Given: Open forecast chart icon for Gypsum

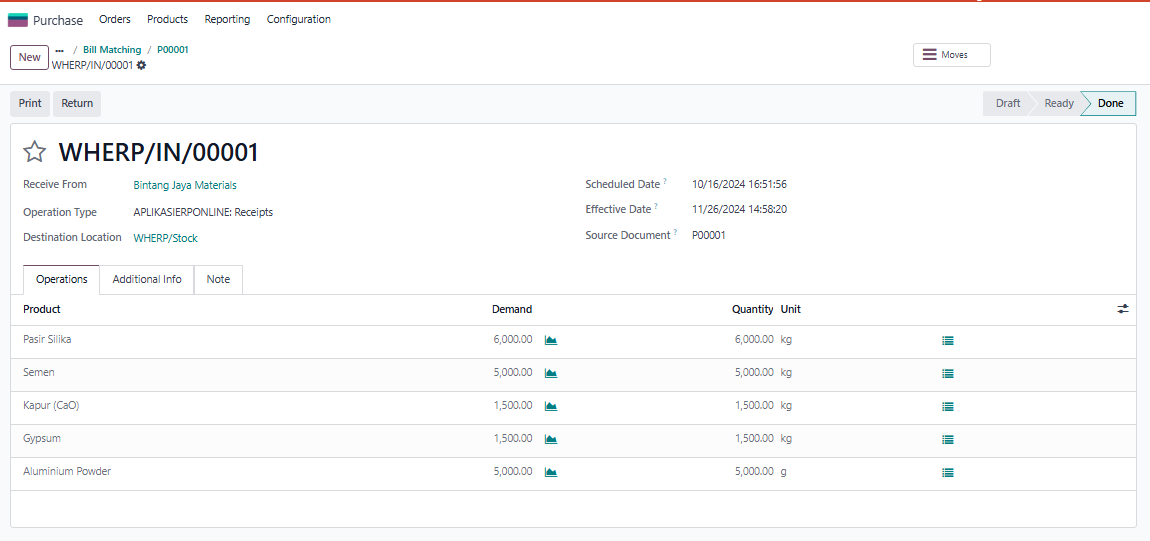Looking at the screenshot, I should point(550,439).
